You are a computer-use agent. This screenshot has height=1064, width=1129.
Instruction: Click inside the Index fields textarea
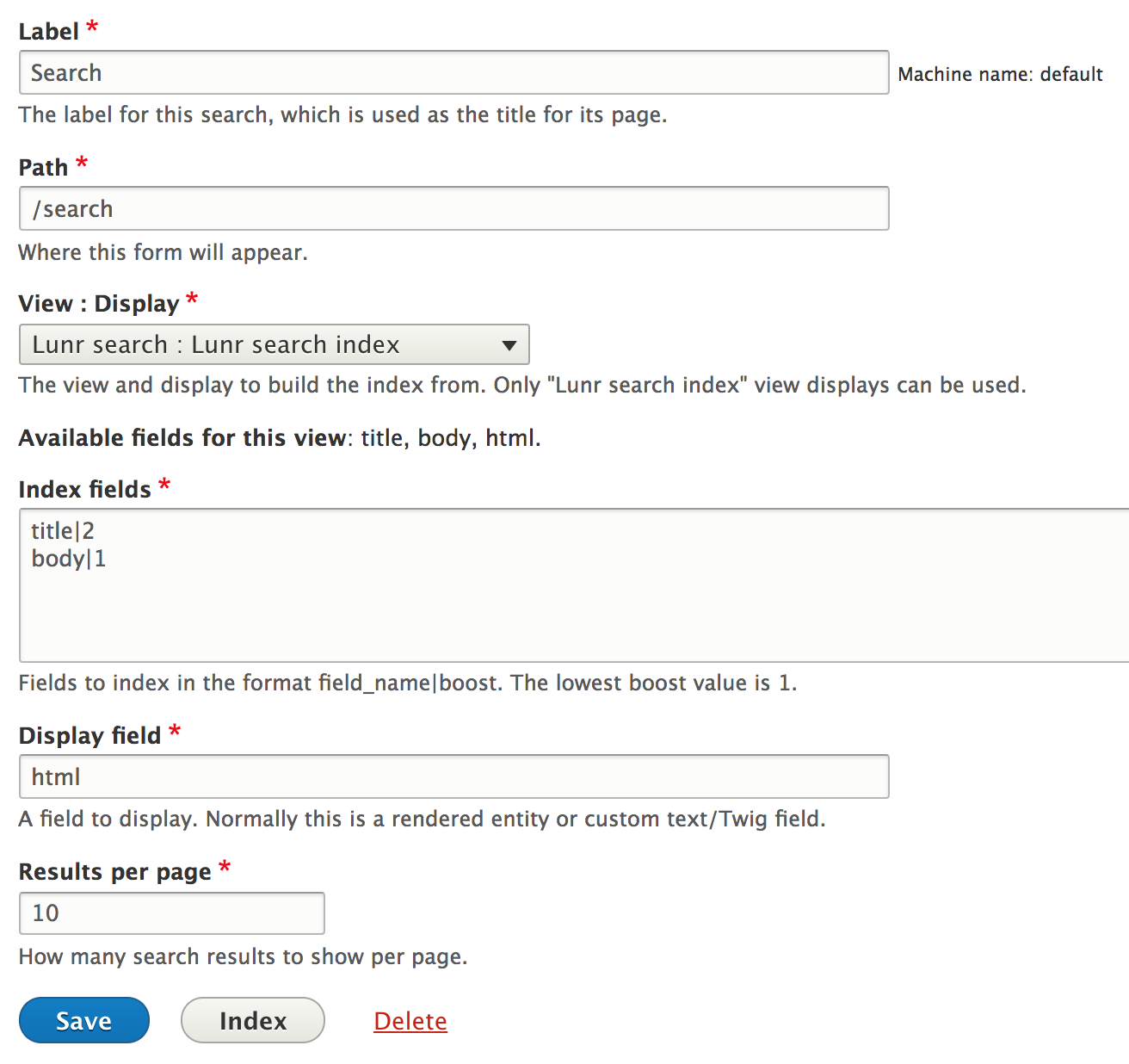[x=574, y=585]
